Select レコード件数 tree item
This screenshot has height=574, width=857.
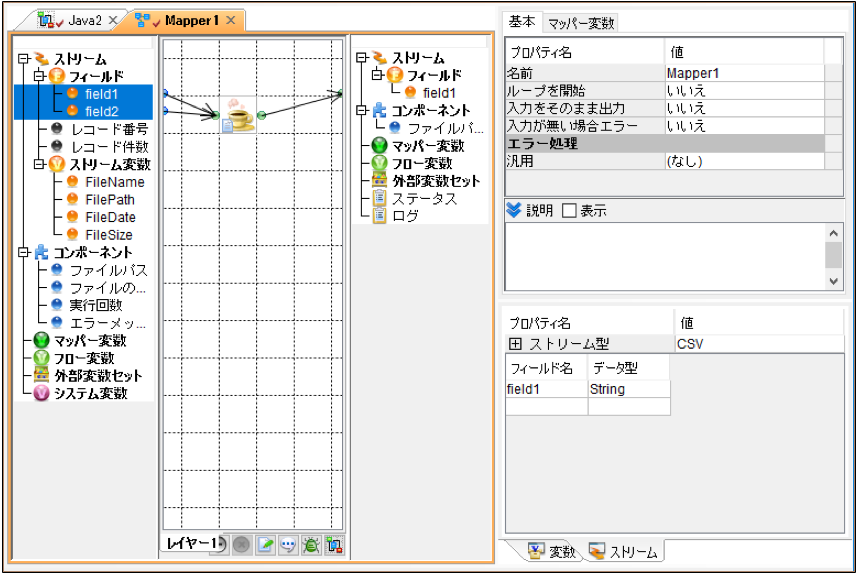pos(109,147)
